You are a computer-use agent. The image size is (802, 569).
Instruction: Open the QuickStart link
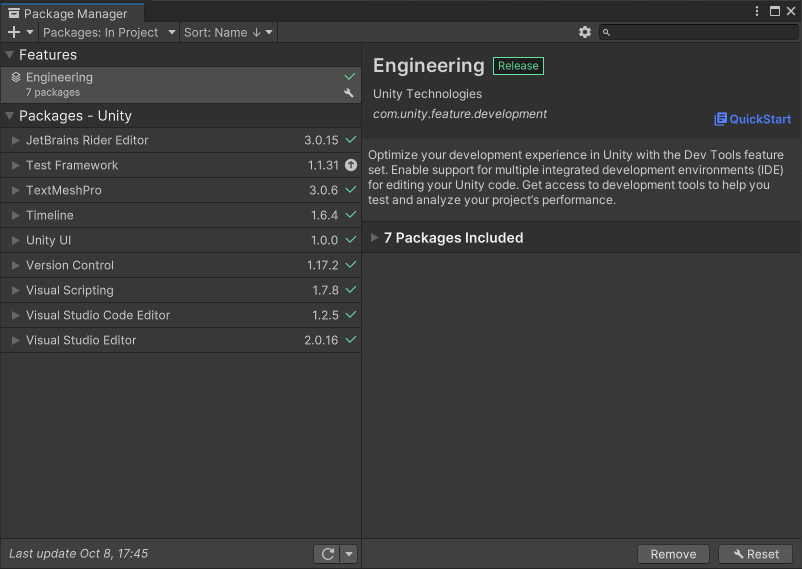[752, 119]
